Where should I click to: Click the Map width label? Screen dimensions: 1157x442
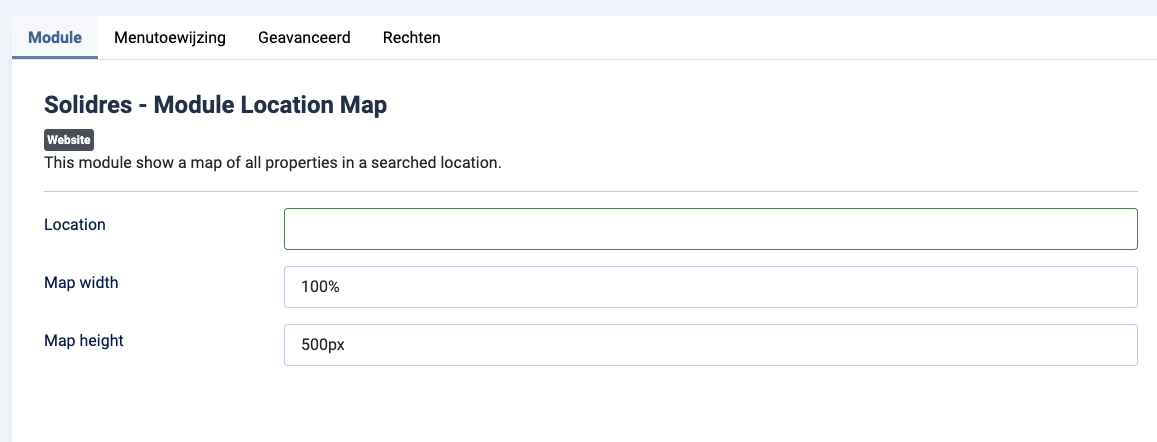click(81, 283)
